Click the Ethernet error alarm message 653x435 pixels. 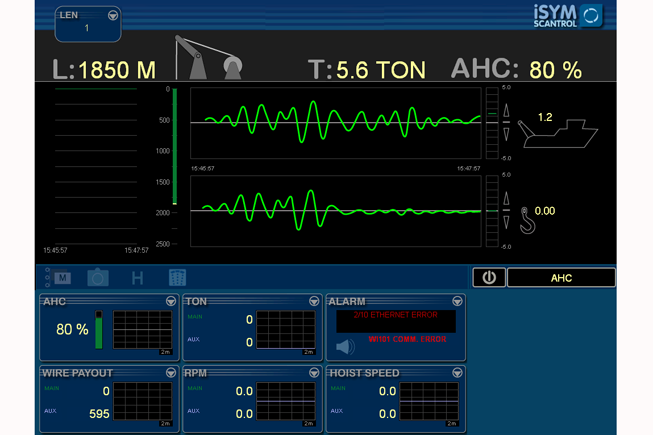(396, 315)
